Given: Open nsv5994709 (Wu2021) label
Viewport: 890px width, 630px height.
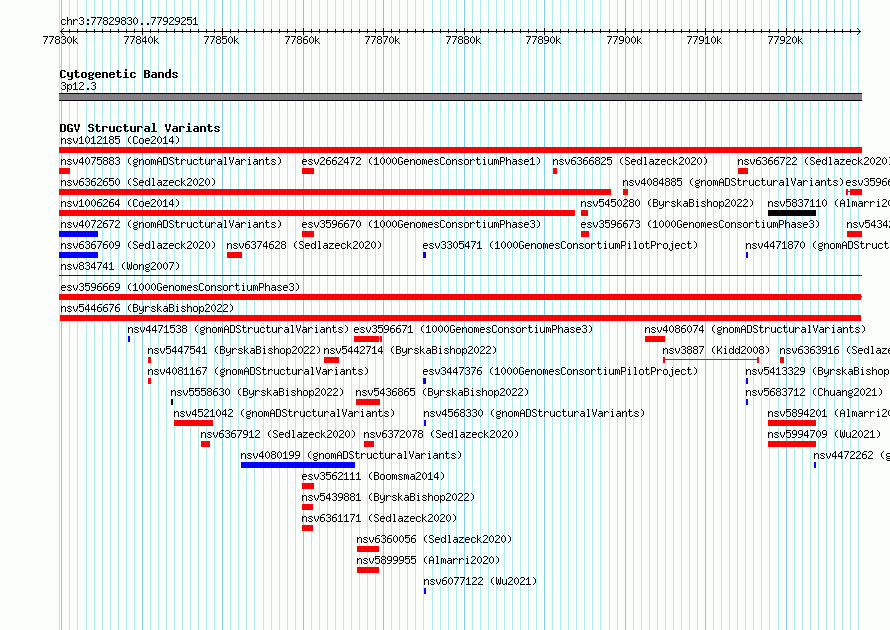Looking at the screenshot, I should pos(824,434).
